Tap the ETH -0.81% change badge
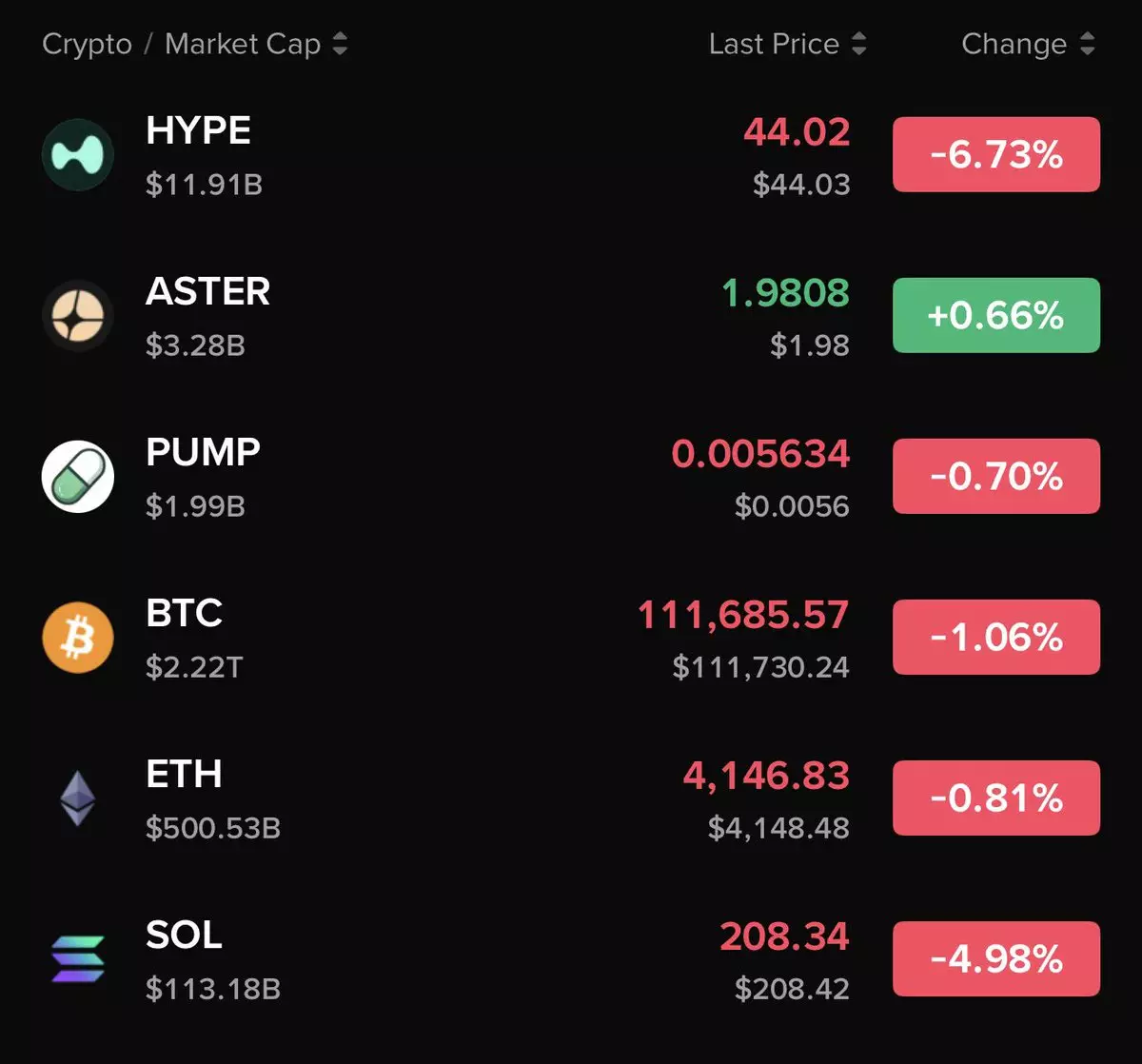Viewport: 1142px width, 1064px height. (x=996, y=798)
